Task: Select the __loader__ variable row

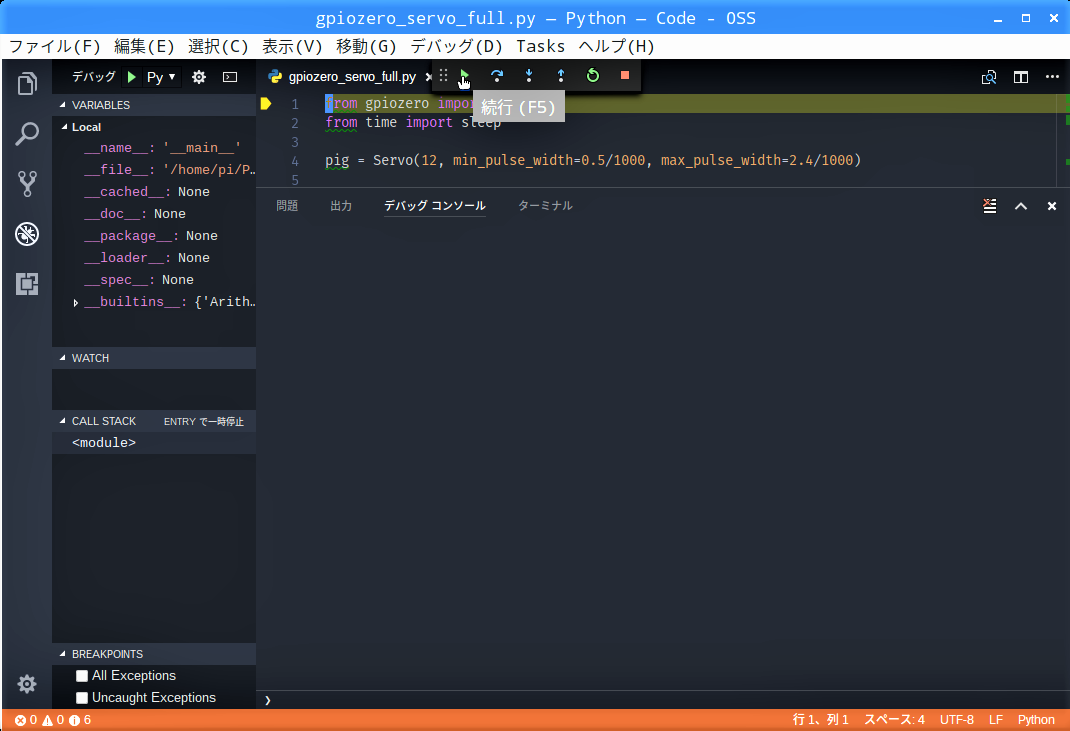Action: pos(154,258)
